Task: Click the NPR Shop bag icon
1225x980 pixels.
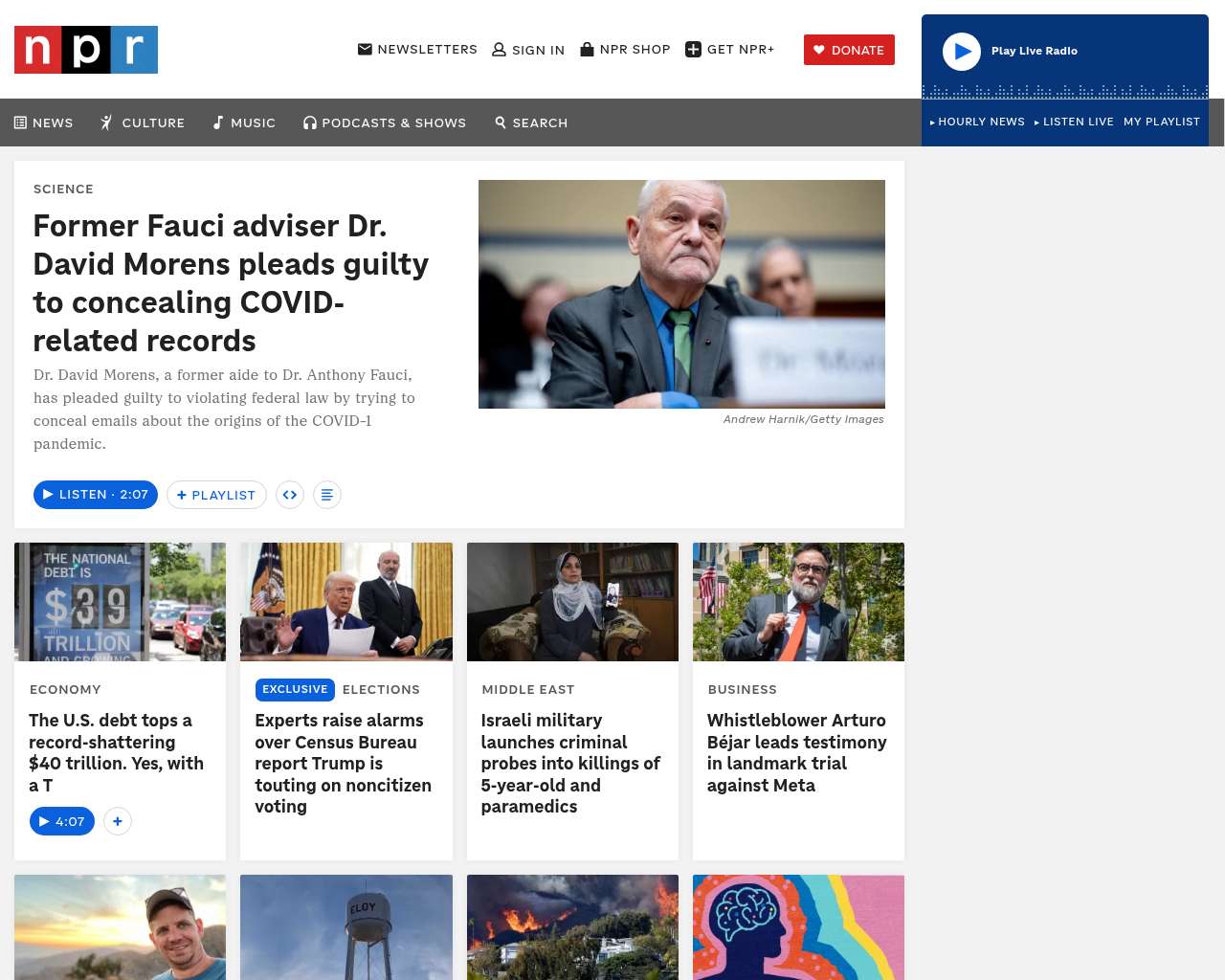Action: tap(588, 49)
